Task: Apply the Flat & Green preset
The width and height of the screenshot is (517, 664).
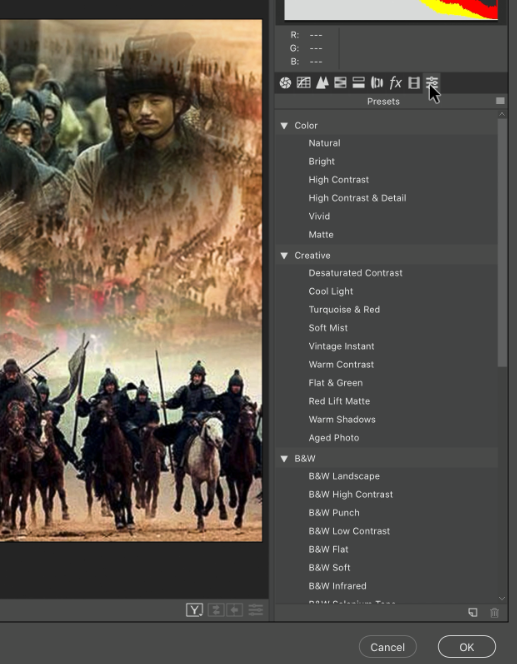Action: [x=335, y=383]
